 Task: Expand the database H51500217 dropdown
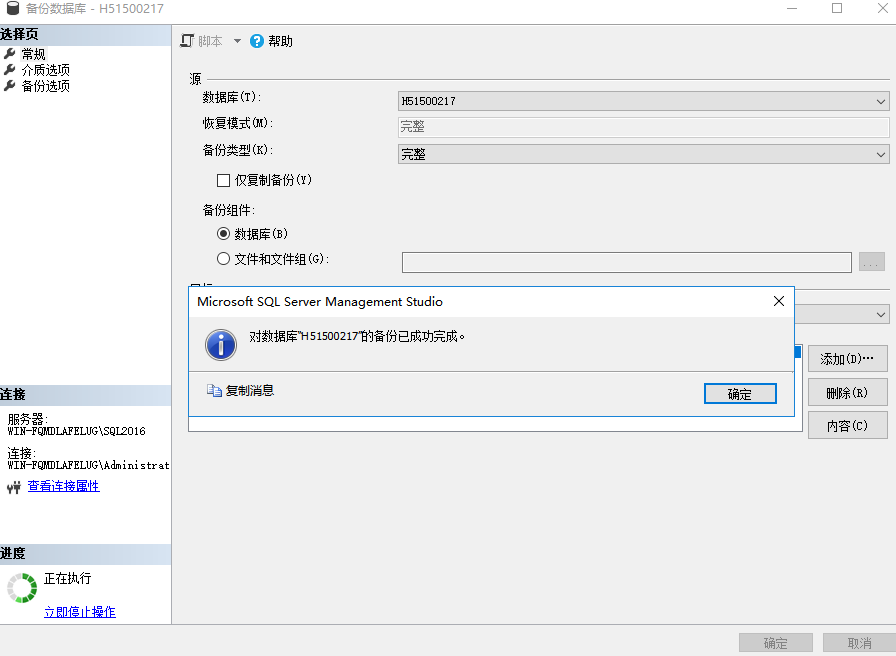pyautogui.click(x=880, y=101)
